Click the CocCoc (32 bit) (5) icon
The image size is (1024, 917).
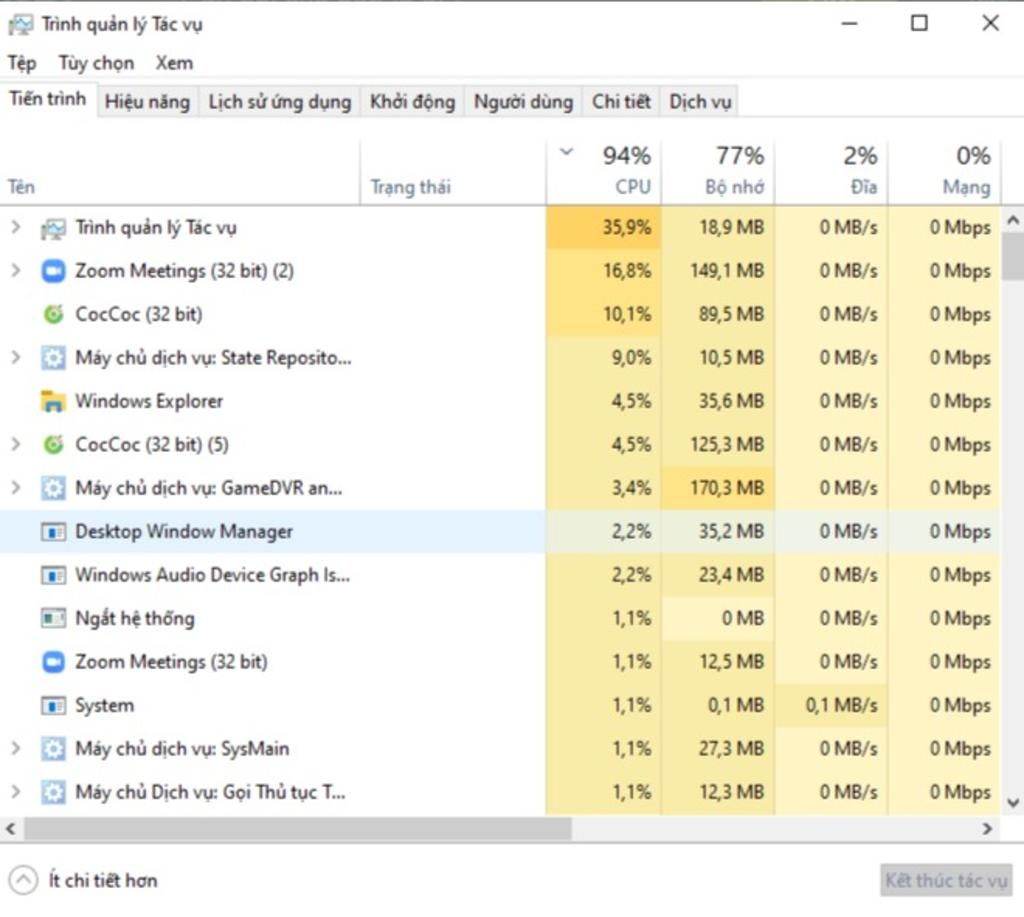pyautogui.click(x=53, y=445)
